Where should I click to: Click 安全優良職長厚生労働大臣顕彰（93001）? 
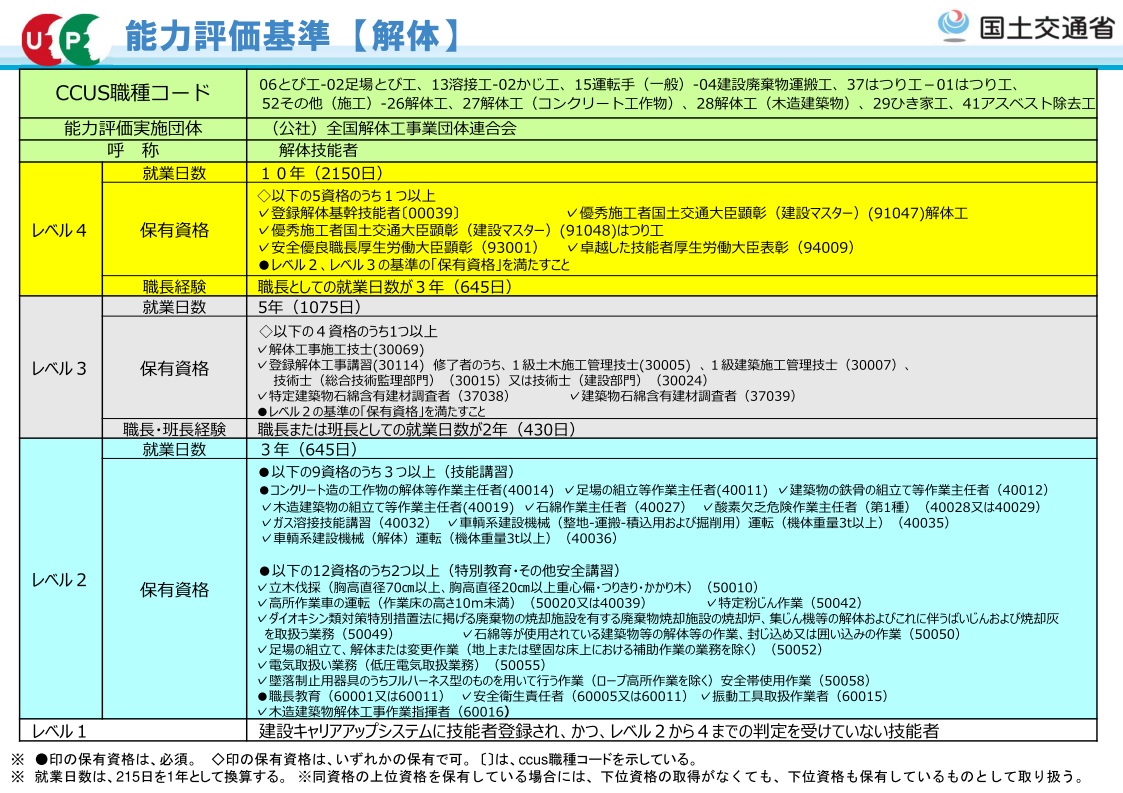399,247
